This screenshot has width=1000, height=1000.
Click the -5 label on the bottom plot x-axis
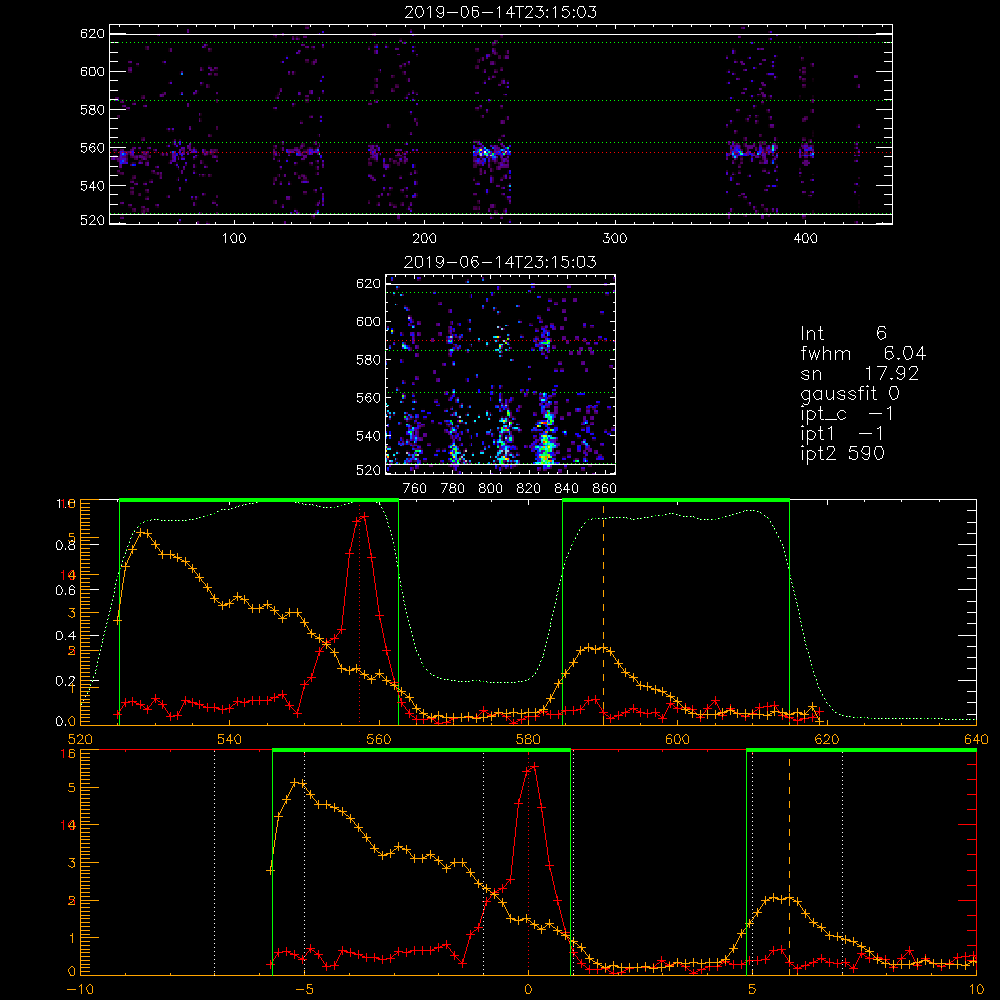[304, 989]
